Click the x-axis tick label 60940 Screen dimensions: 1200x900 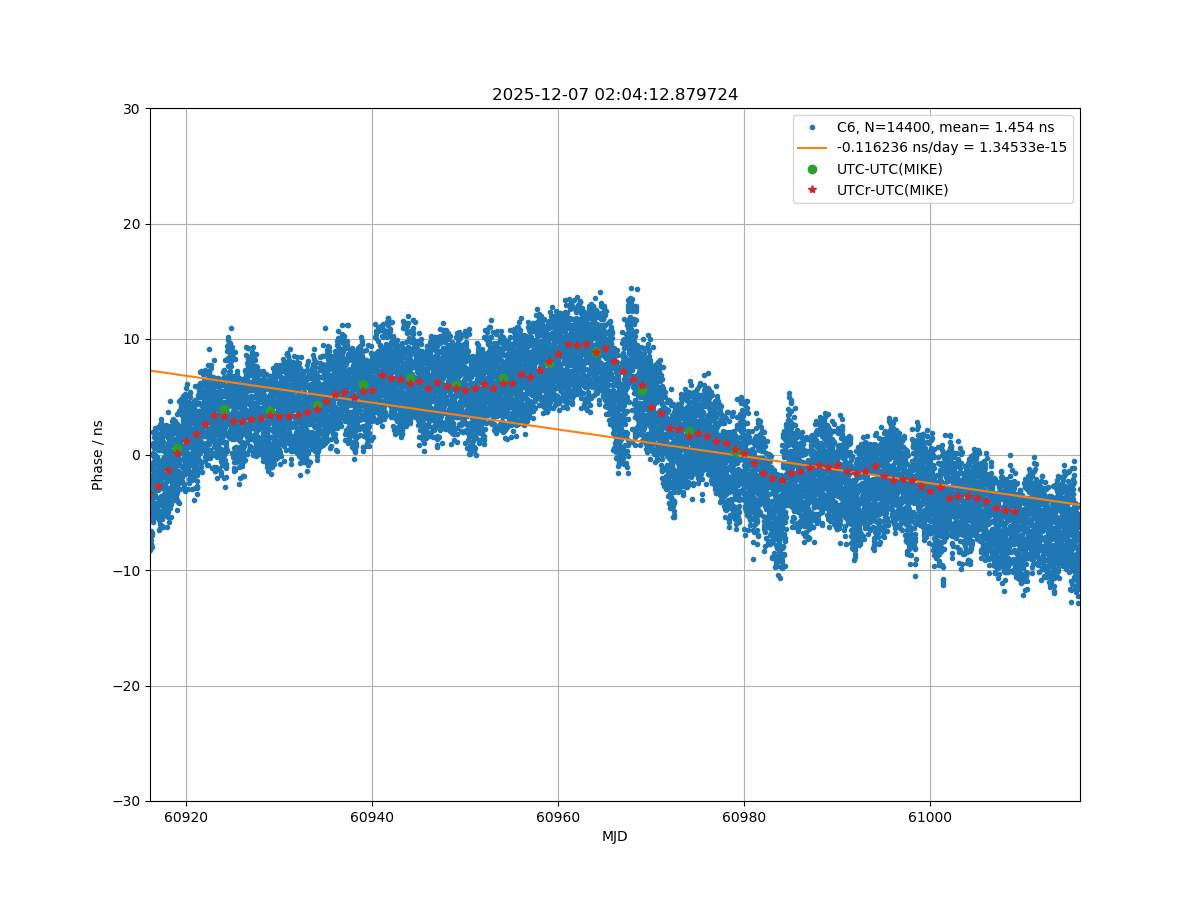(372, 817)
